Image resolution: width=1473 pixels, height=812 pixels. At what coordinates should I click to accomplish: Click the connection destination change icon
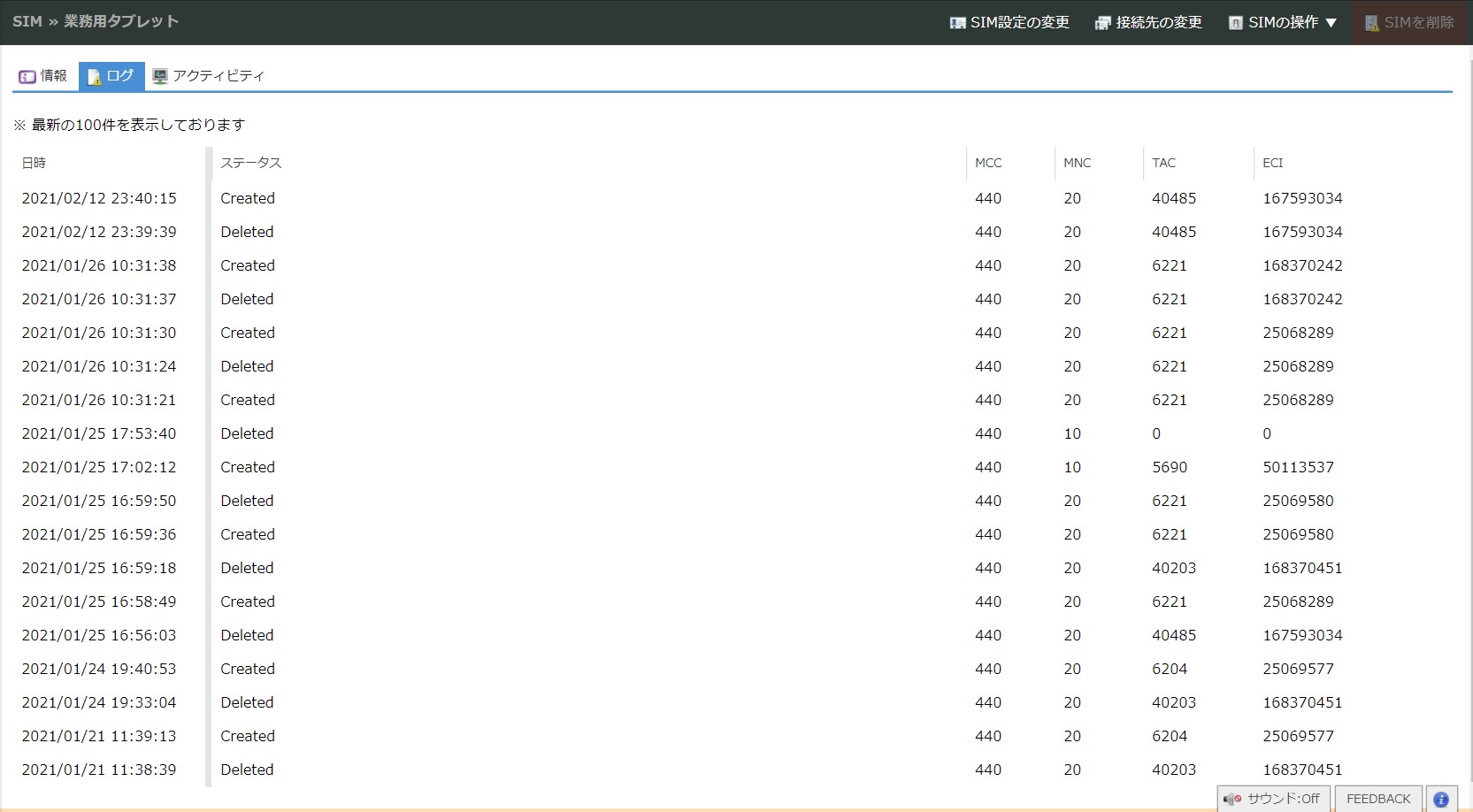click(x=1102, y=23)
